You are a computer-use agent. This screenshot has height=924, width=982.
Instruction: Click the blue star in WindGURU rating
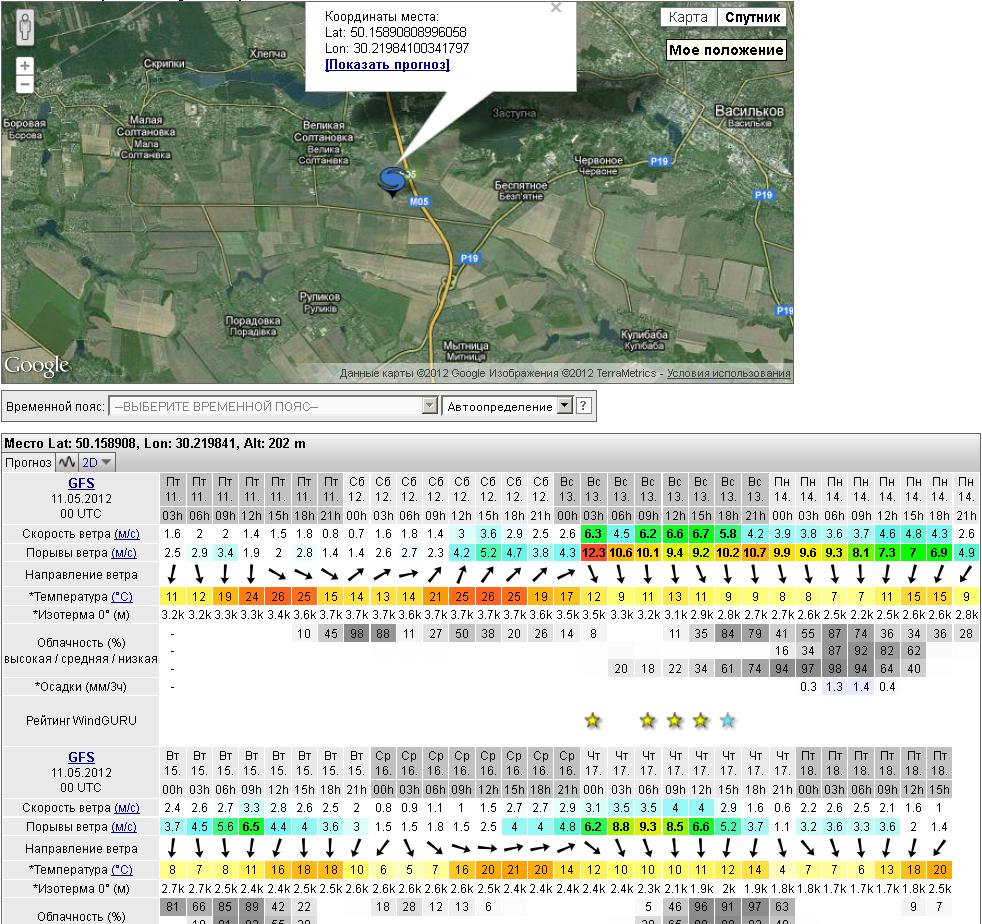click(728, 720)
